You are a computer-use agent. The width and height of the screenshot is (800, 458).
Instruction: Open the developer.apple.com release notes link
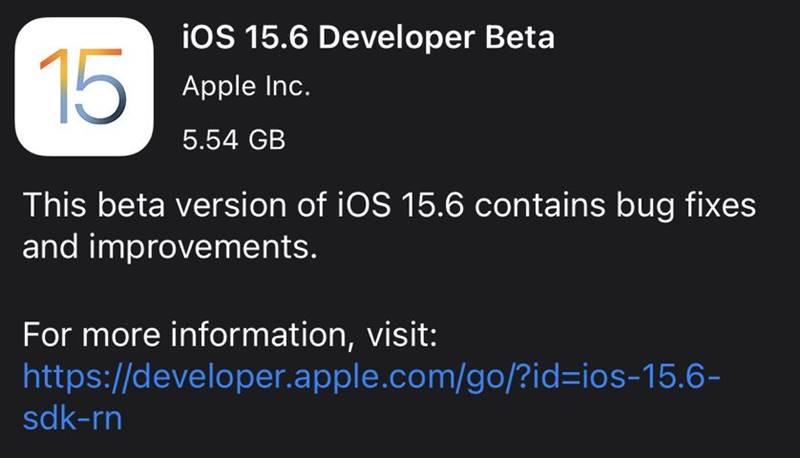click(x=371, y=397)
